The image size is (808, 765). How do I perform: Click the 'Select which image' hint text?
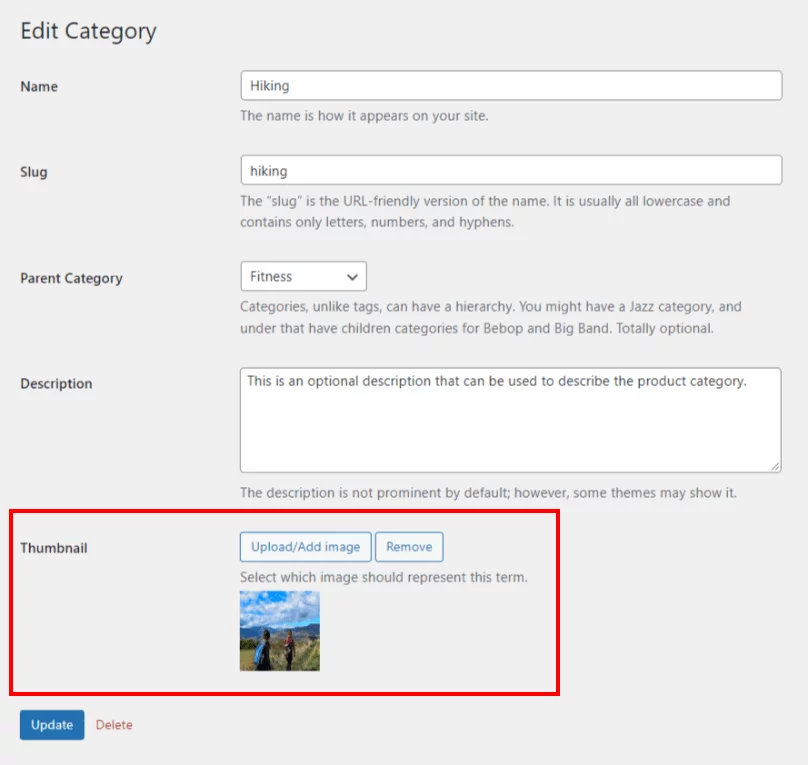[x=383, y=577]
